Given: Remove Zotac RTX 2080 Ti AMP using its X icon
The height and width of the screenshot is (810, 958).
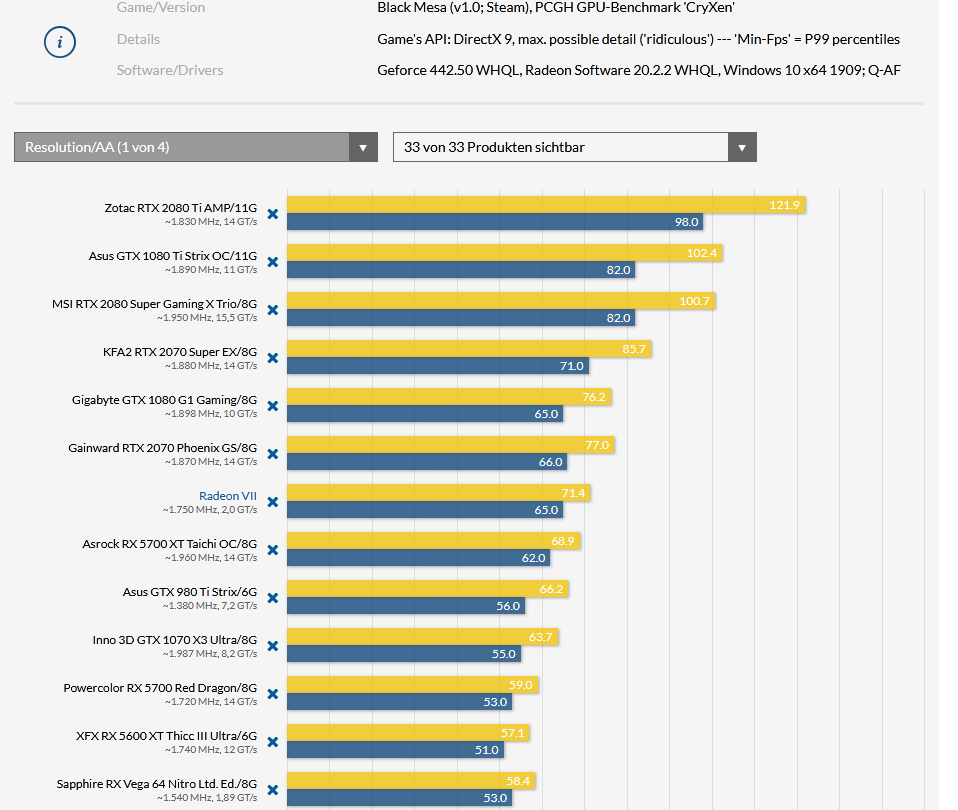Looking at the screenshot, I should [x=271, y=213].
